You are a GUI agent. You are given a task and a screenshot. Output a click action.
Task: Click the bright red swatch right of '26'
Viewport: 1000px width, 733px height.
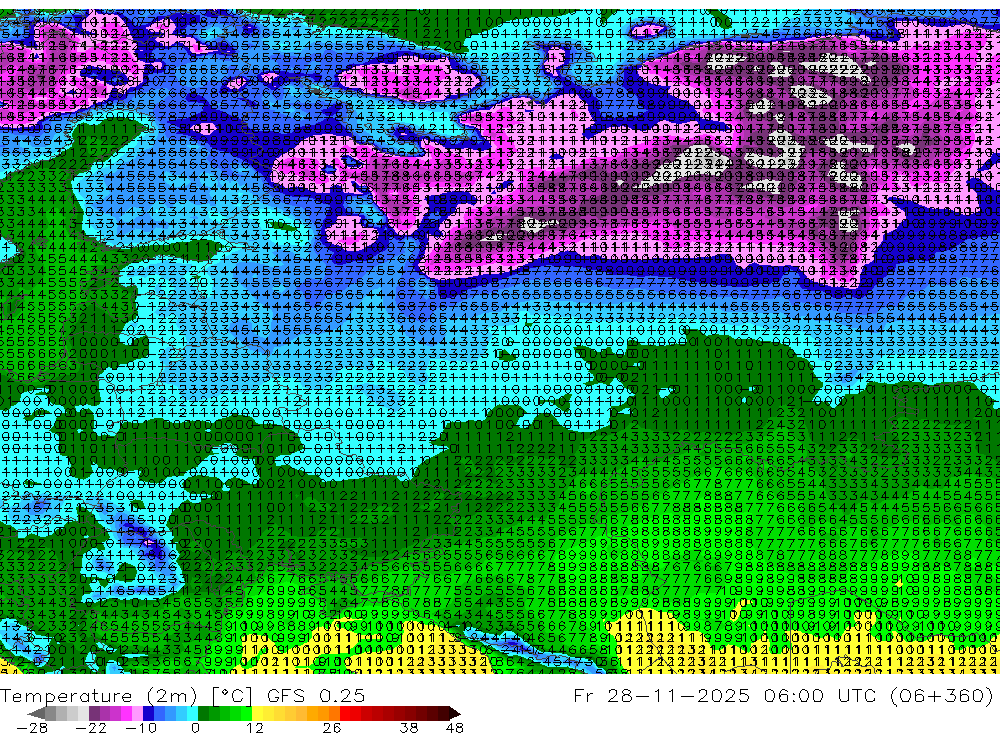click(346, 713)
